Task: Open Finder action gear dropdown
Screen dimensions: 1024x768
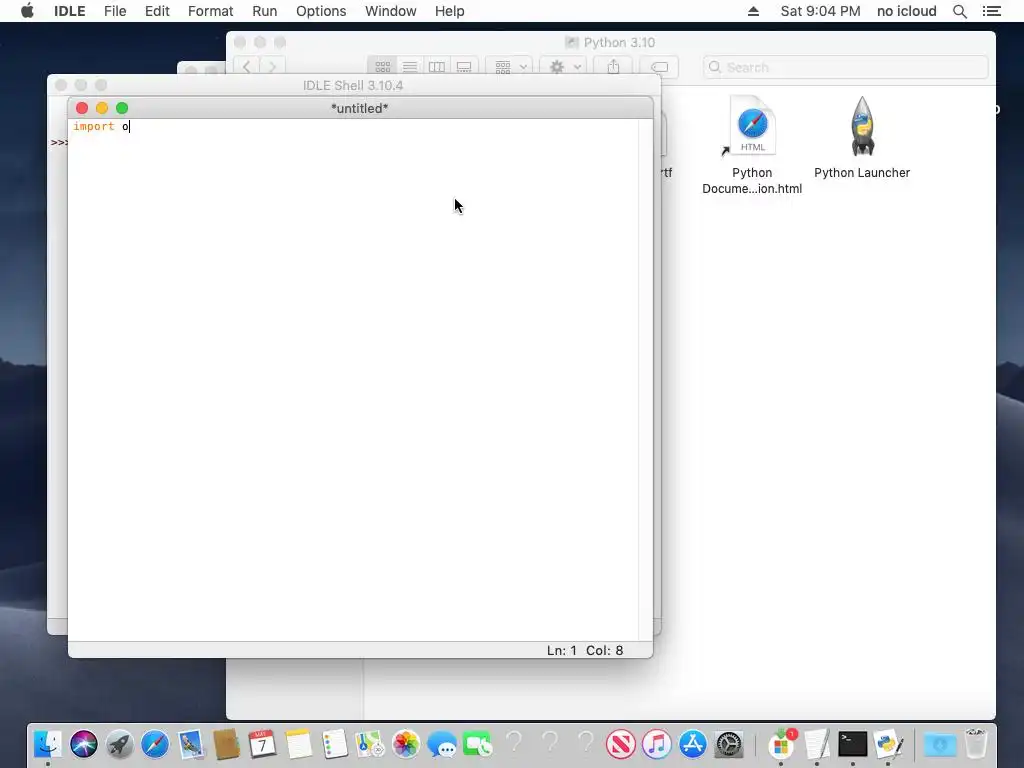Action: point(565,67)
